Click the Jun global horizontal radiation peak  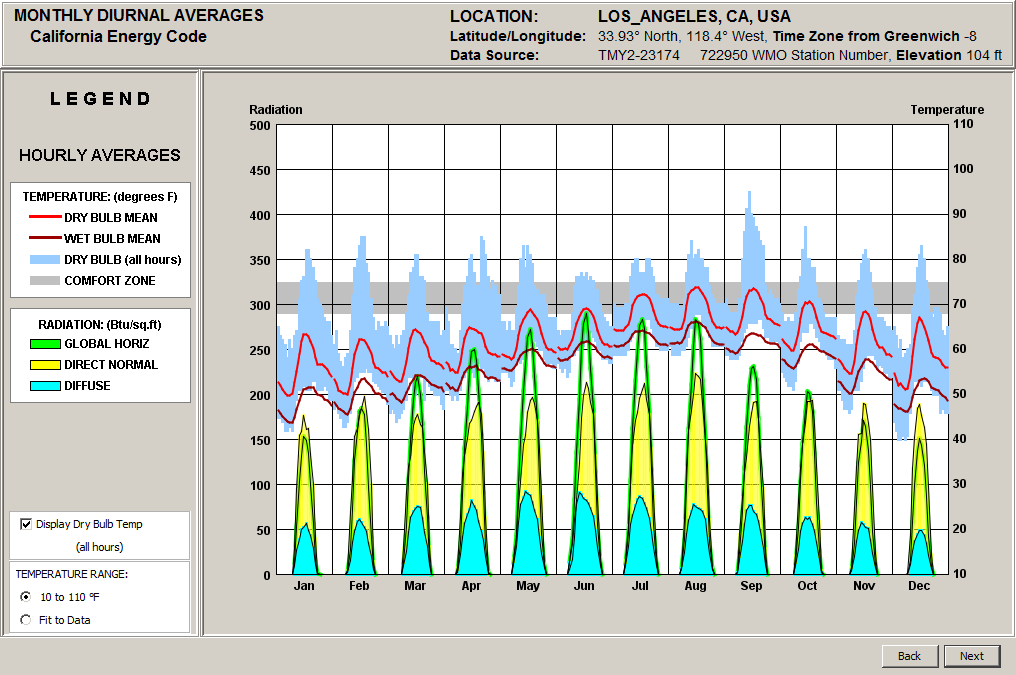coord(586,316)
